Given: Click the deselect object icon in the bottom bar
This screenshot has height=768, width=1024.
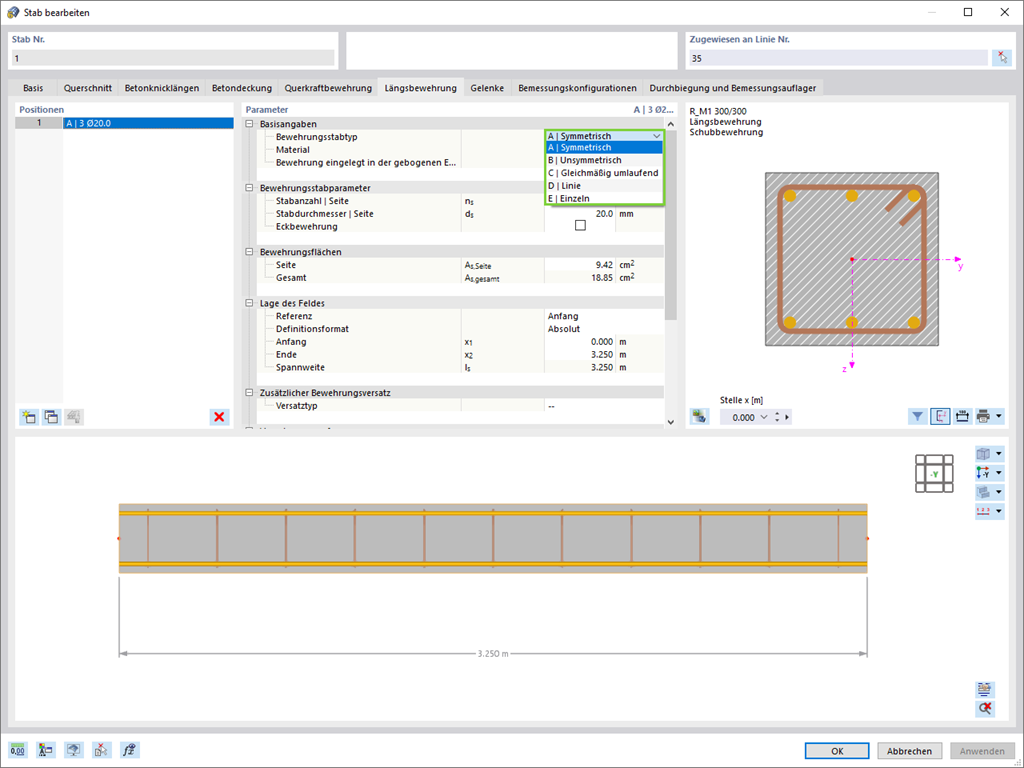Looking at the screenshot, I should pyautogui.click(x=102, y=750).
